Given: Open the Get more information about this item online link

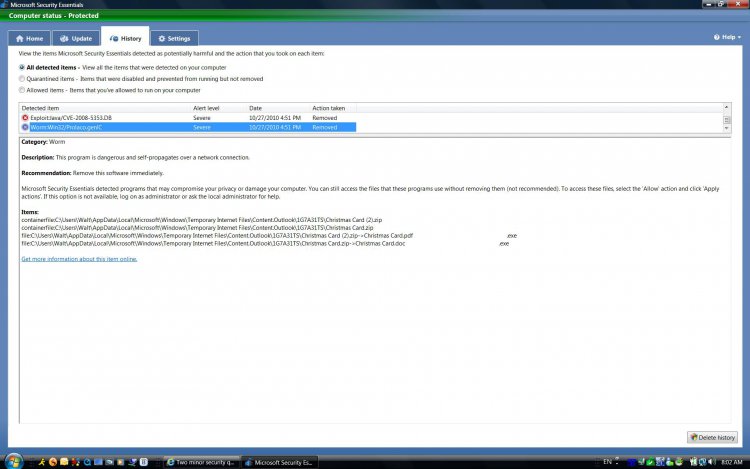Looking at the screenshot, I should 79,259.
